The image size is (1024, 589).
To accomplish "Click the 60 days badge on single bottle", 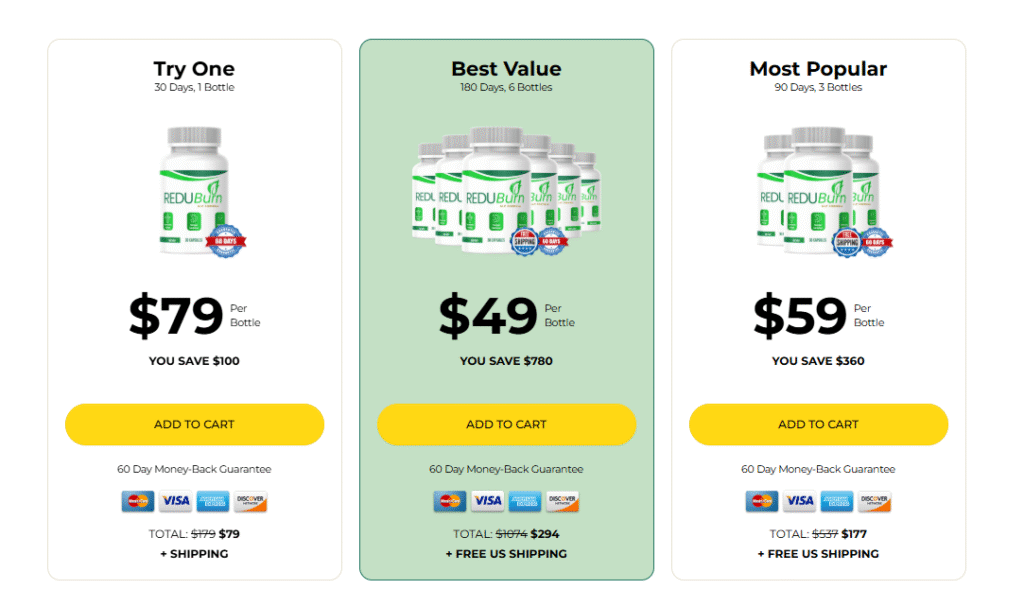I will [x=229, y=240].
